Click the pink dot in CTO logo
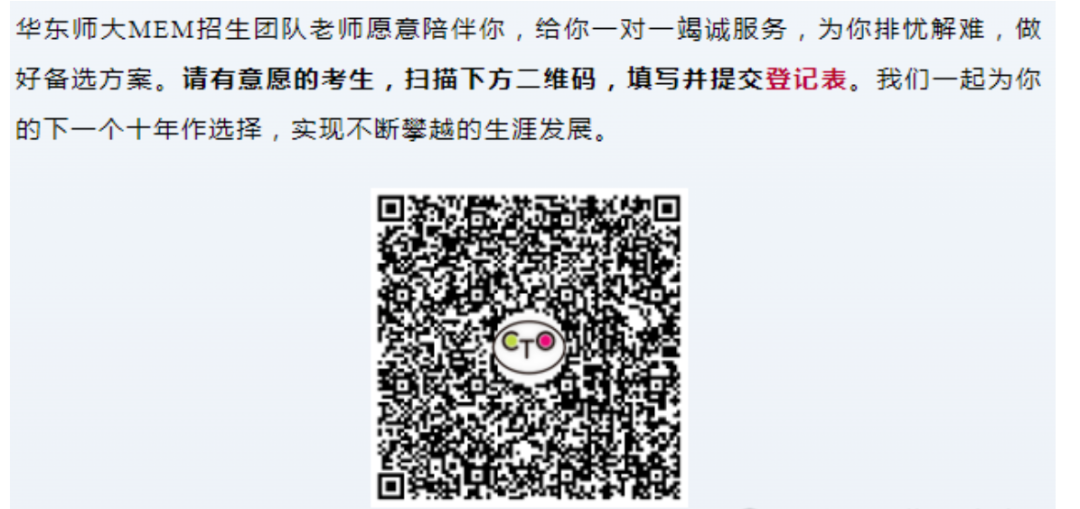Screen dimensions: 1080x509 click(x=546, y=341)
